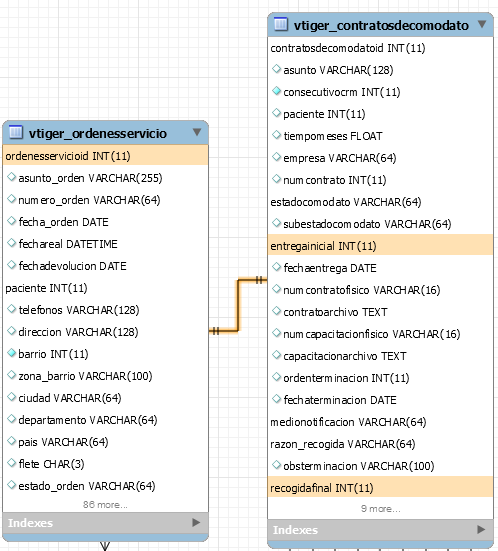Click diamond icon beside fechaterminacion DATE

click(x=277, y=399)
